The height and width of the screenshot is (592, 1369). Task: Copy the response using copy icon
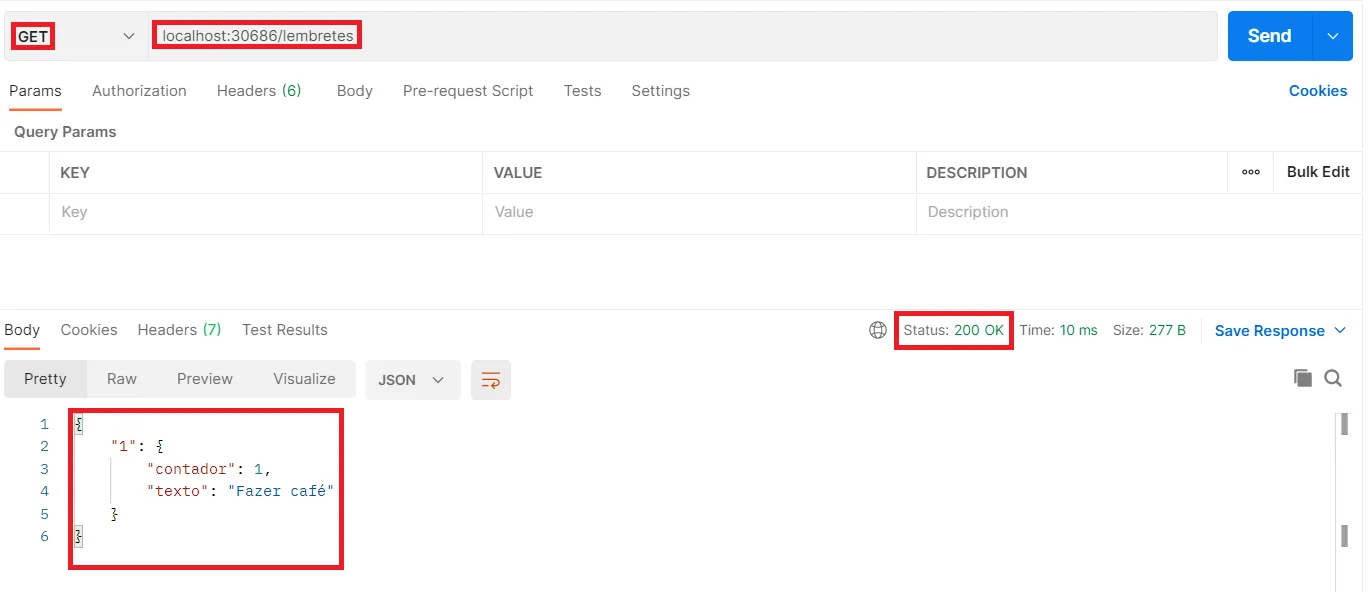[x=1302, y=378]
